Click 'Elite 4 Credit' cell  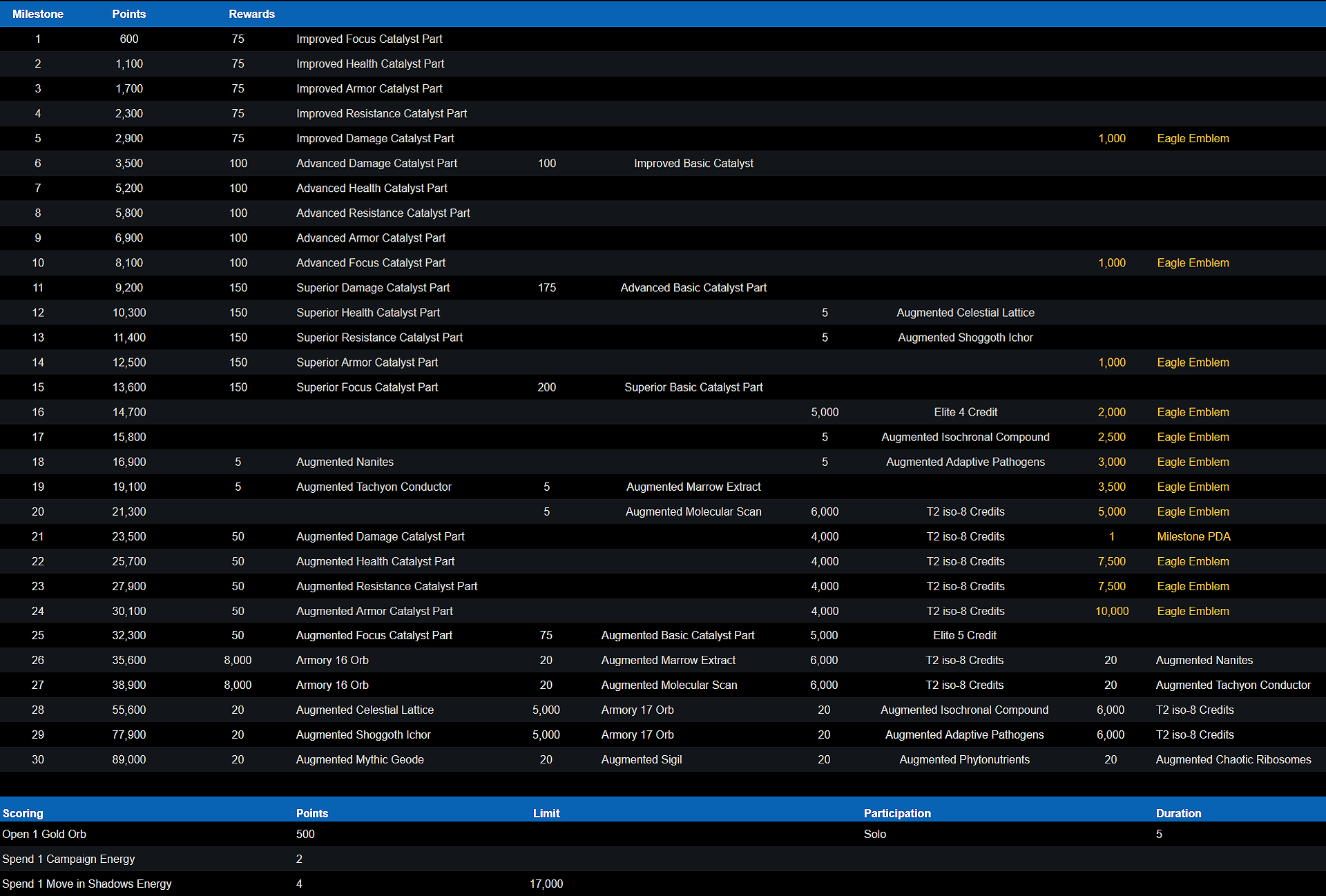(965, 412)
